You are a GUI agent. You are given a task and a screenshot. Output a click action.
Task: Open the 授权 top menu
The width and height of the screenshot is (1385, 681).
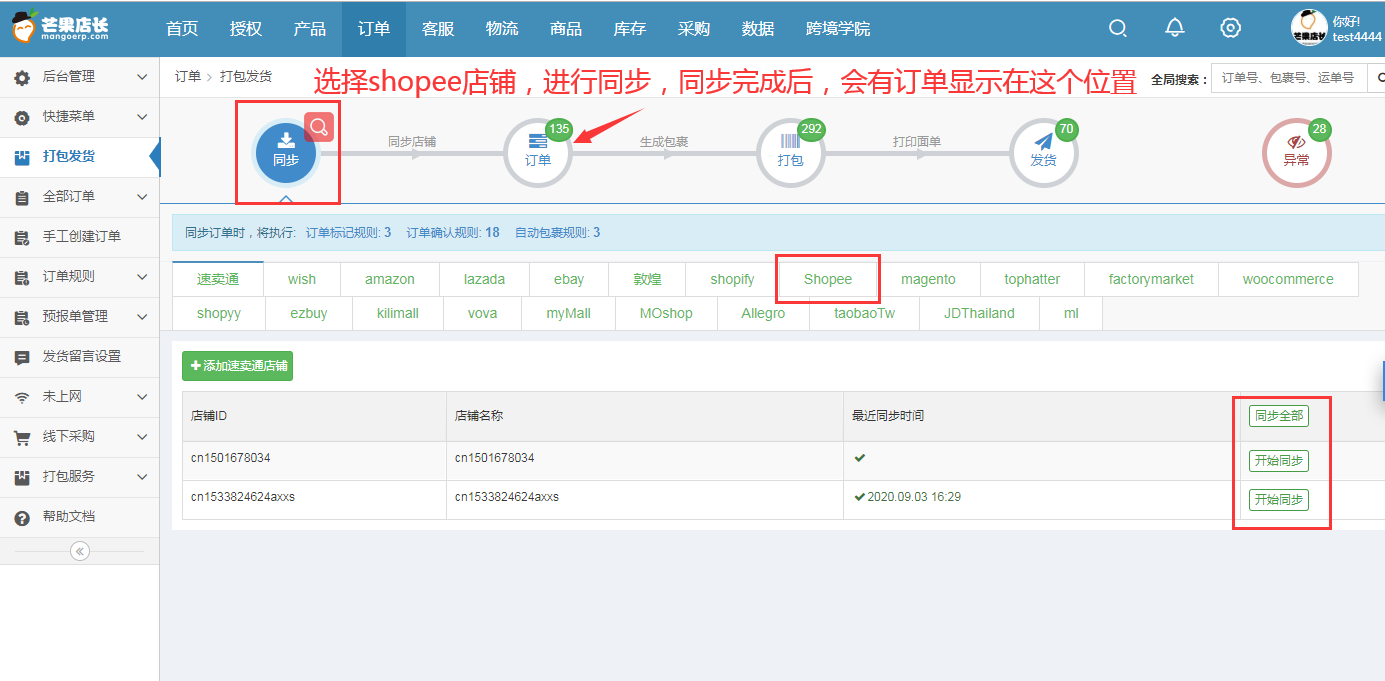(x=246, y=29)
